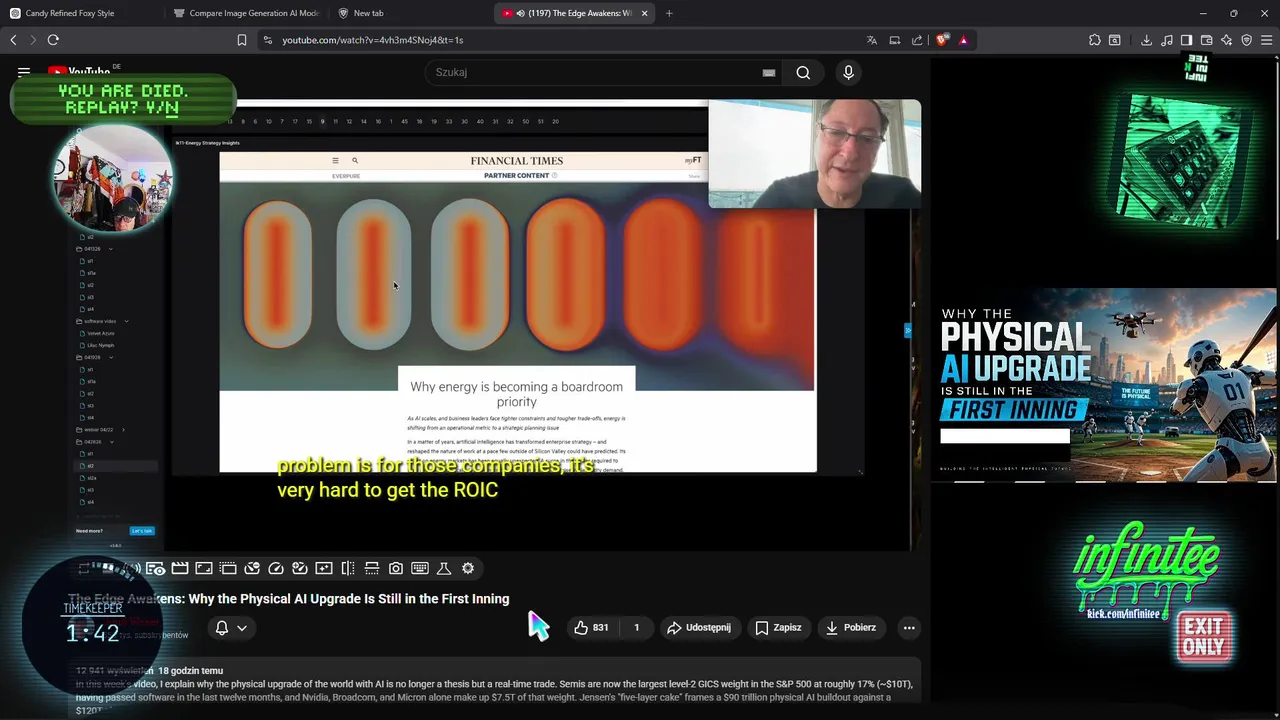This screenshot has width=1280, height=720.
Task: Open the extensions puzzle icon
Action: click(x=1095, y=40)
